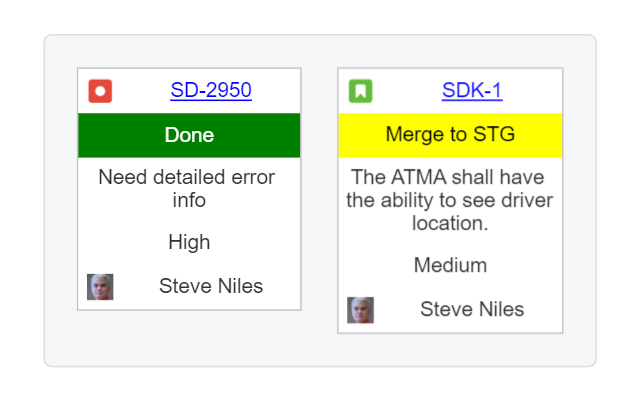The height and width of the screenshot is (406, 630).
Task: Click the "Need detailed error info" summary
Action: click(x=186, y=188)
